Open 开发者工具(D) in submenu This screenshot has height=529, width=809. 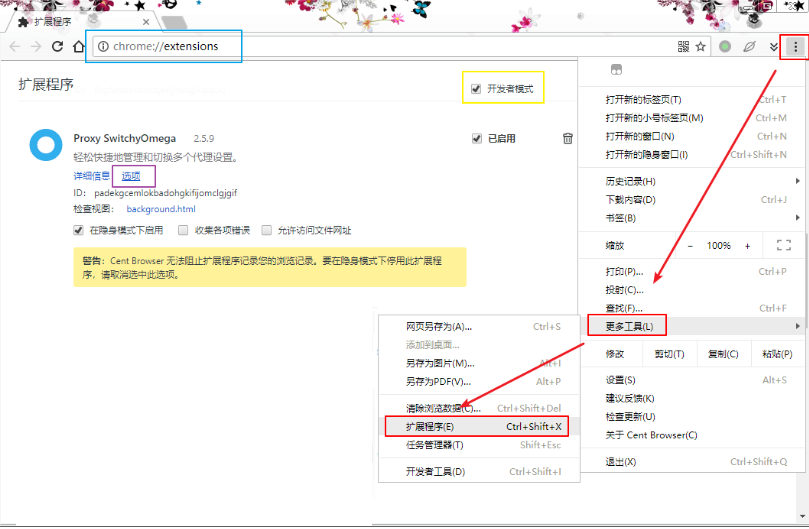479,472
